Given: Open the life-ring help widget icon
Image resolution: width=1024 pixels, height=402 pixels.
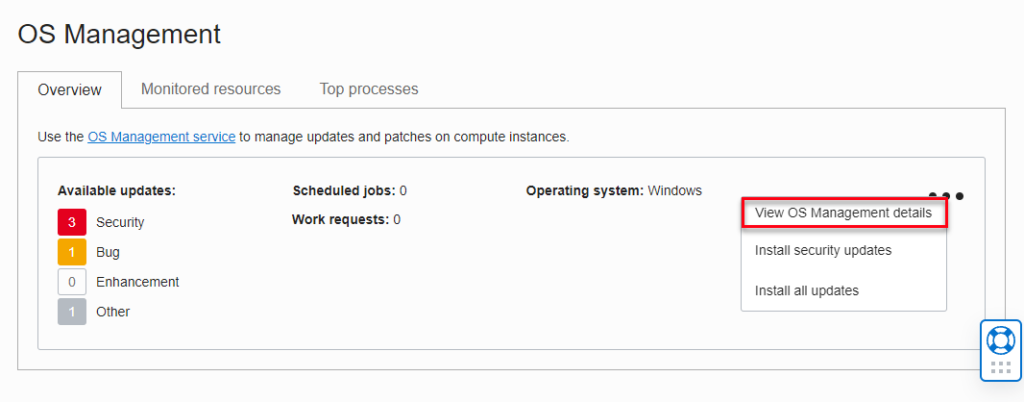Looking at the screenshot, I should [1000, 340].
